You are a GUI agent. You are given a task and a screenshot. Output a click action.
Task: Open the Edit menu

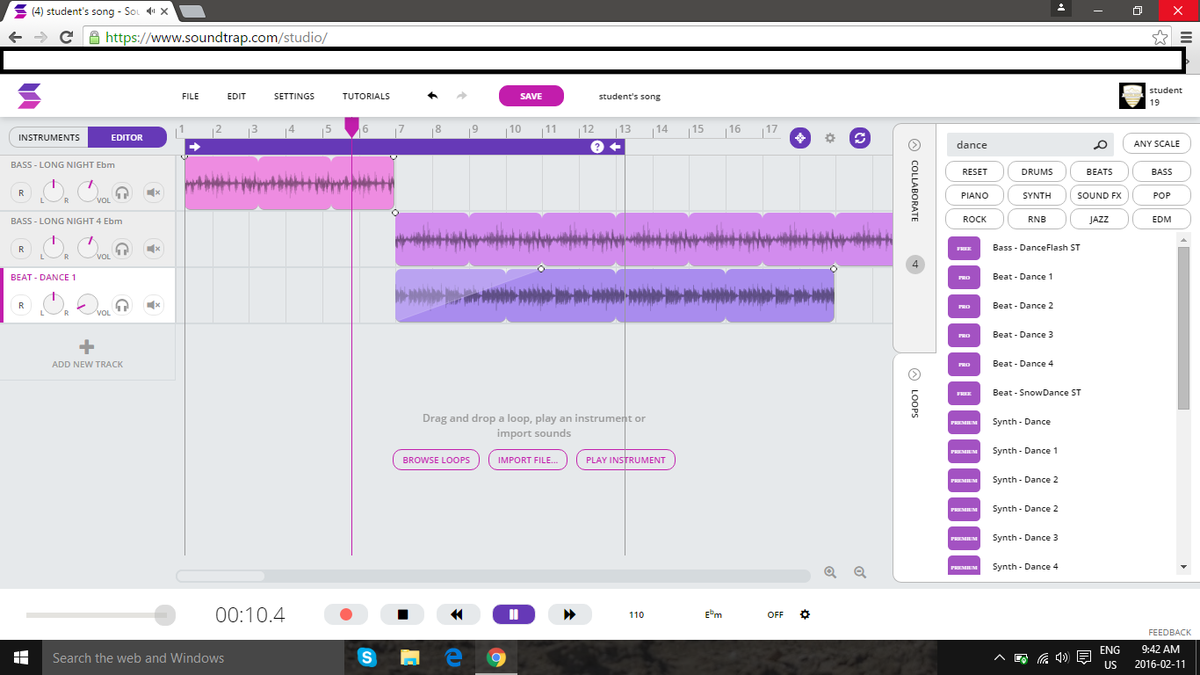[x=236, y=96]
